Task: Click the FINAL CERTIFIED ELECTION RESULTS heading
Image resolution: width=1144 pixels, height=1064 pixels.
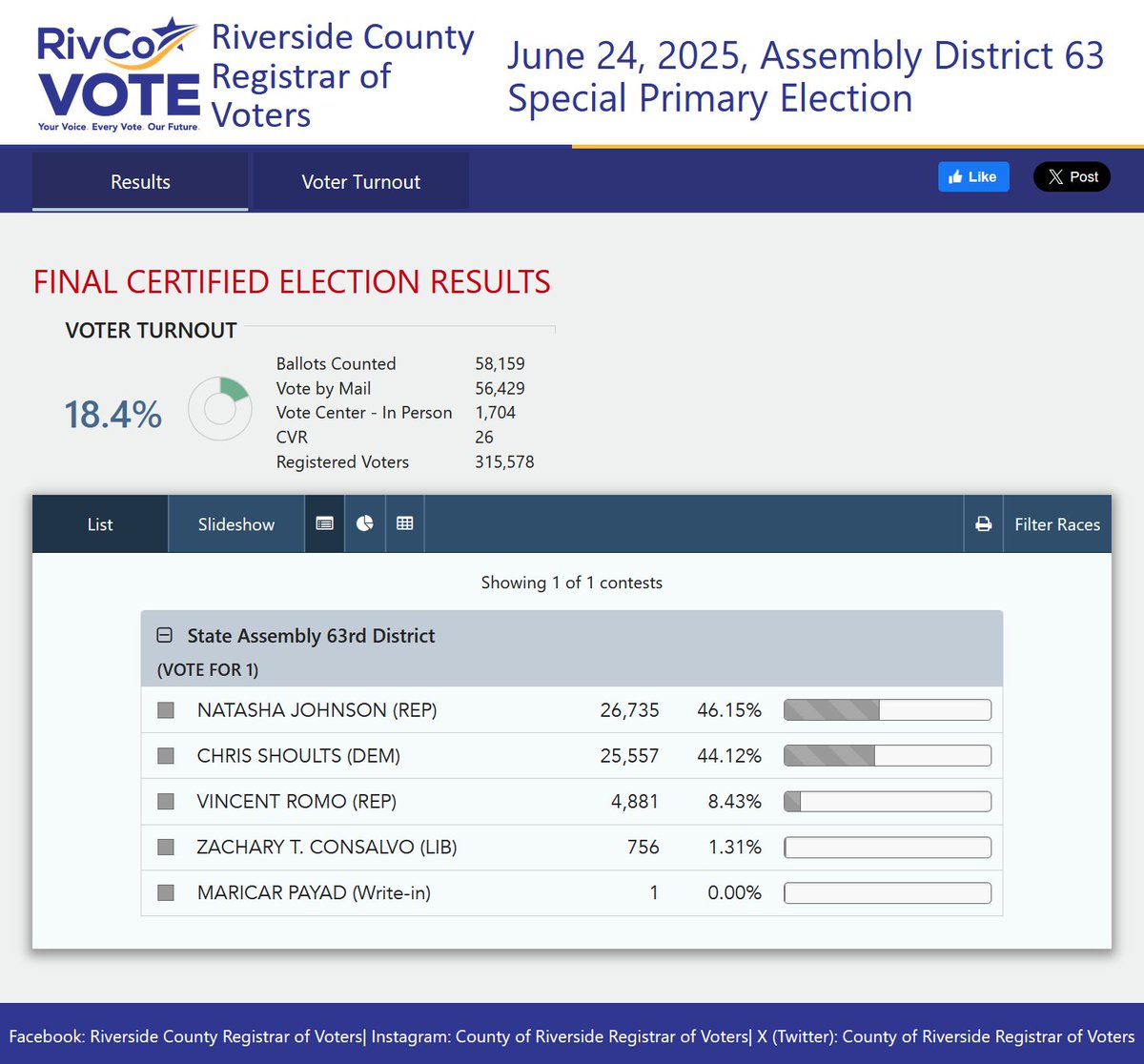Action: click(292, 282)
